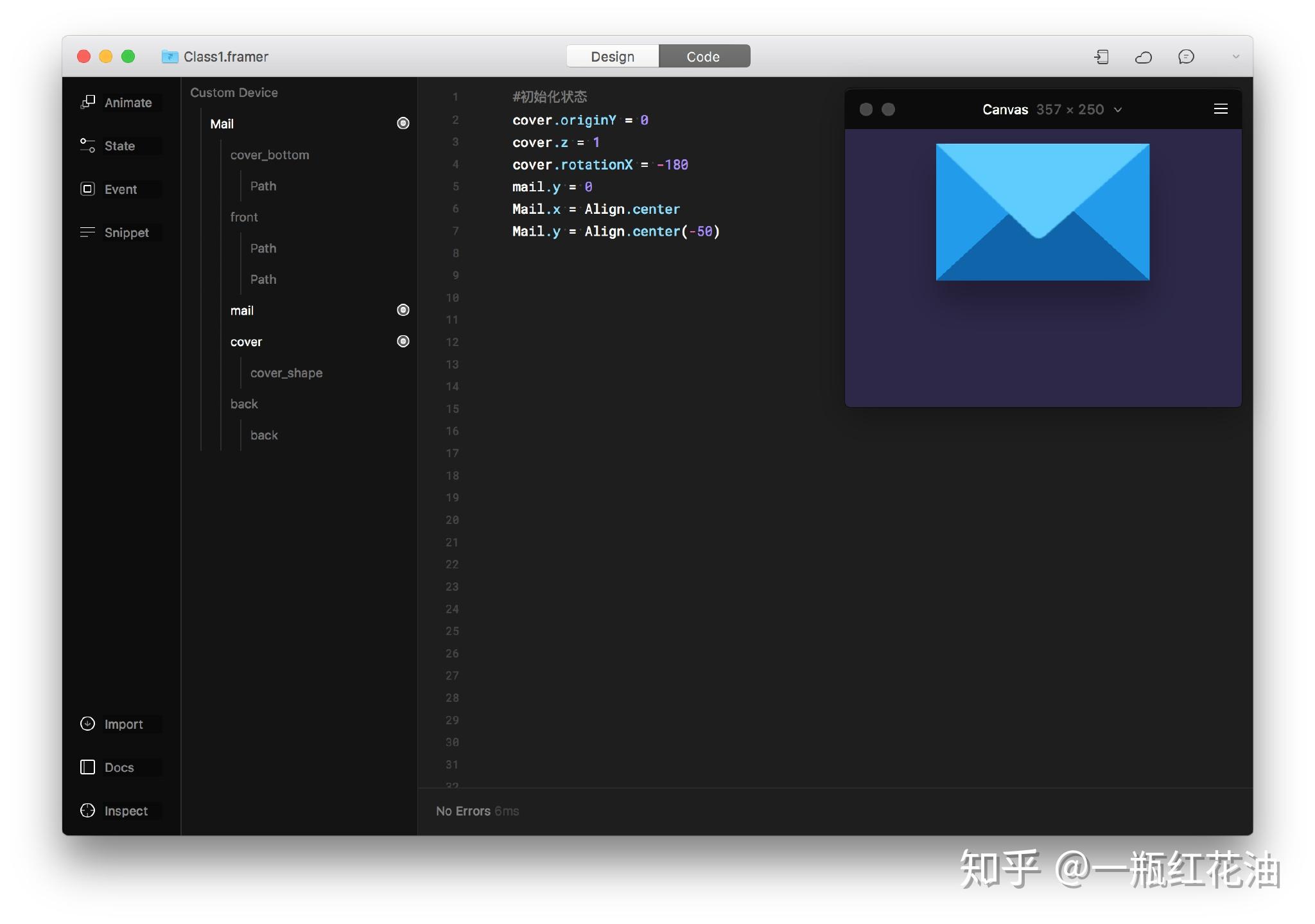
Task: Open the State panel icon
Action: click(x=88, y=146)
